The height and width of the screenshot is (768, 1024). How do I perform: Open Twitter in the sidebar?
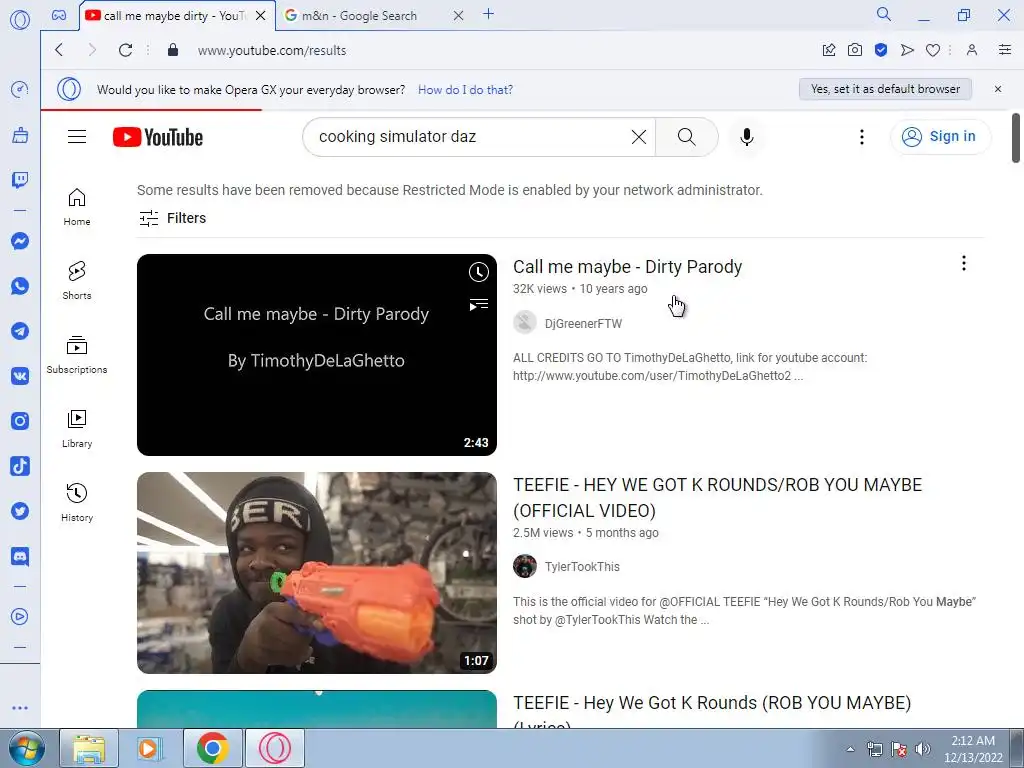[20, 511]
